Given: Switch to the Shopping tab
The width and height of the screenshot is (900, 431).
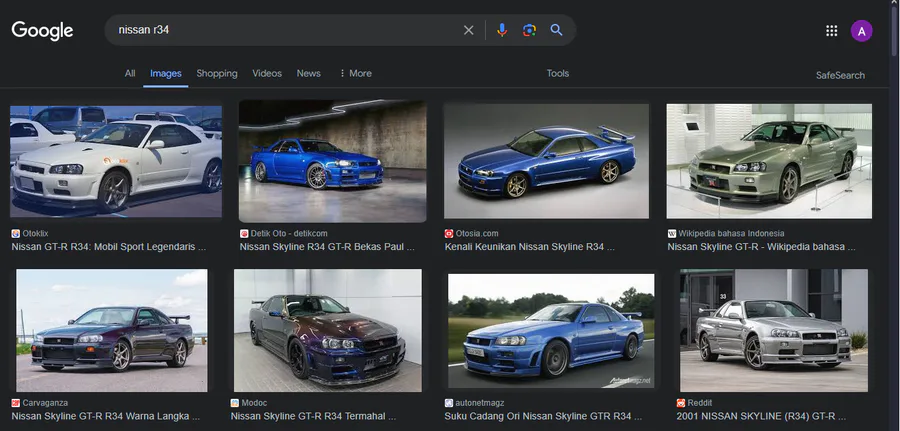Looking at the screenshot, I should pyautogui.click(x=217, y=73).
